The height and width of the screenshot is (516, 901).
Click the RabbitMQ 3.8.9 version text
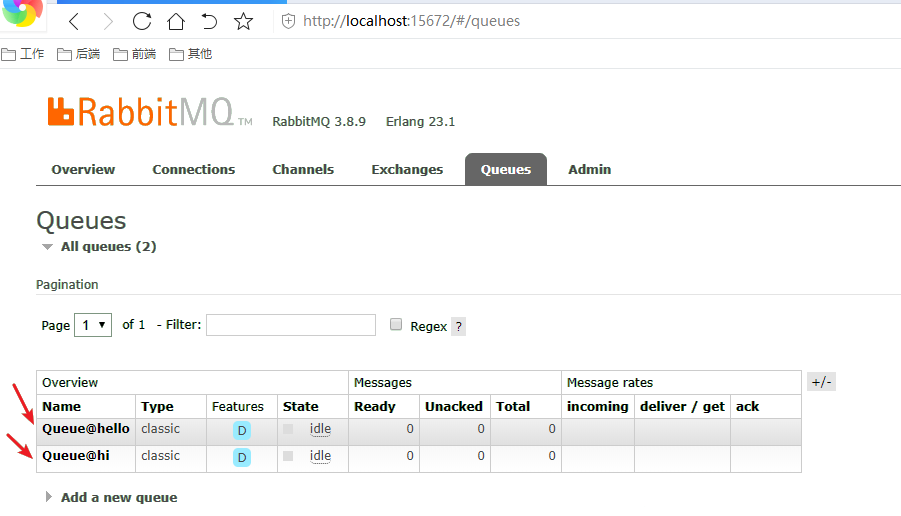click(x=319, y=122)
